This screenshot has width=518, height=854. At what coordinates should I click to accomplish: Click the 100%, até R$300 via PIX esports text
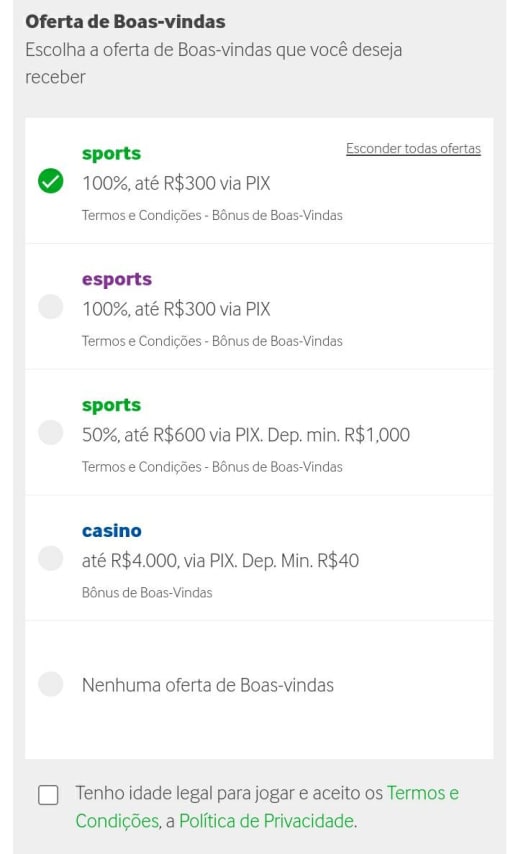(176, 309)
